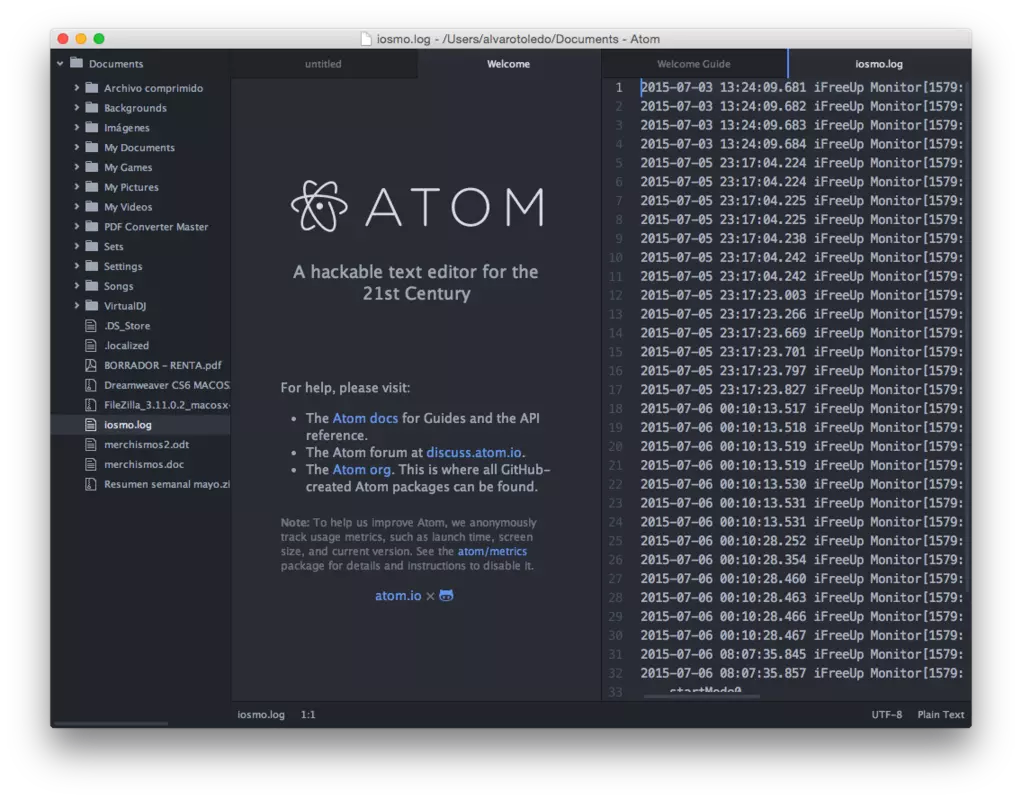Visit the discuss.atom.io forum link
1022x800 pixels.
click(474, 453)
